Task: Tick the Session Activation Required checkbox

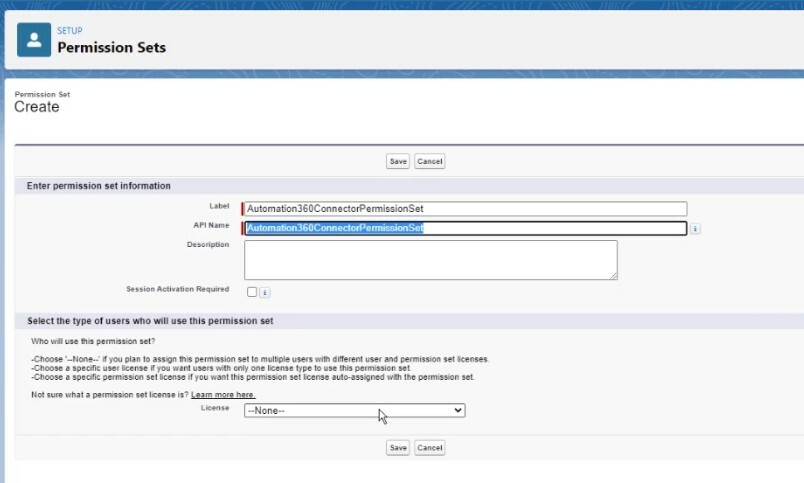Action: tap(252, 292)
